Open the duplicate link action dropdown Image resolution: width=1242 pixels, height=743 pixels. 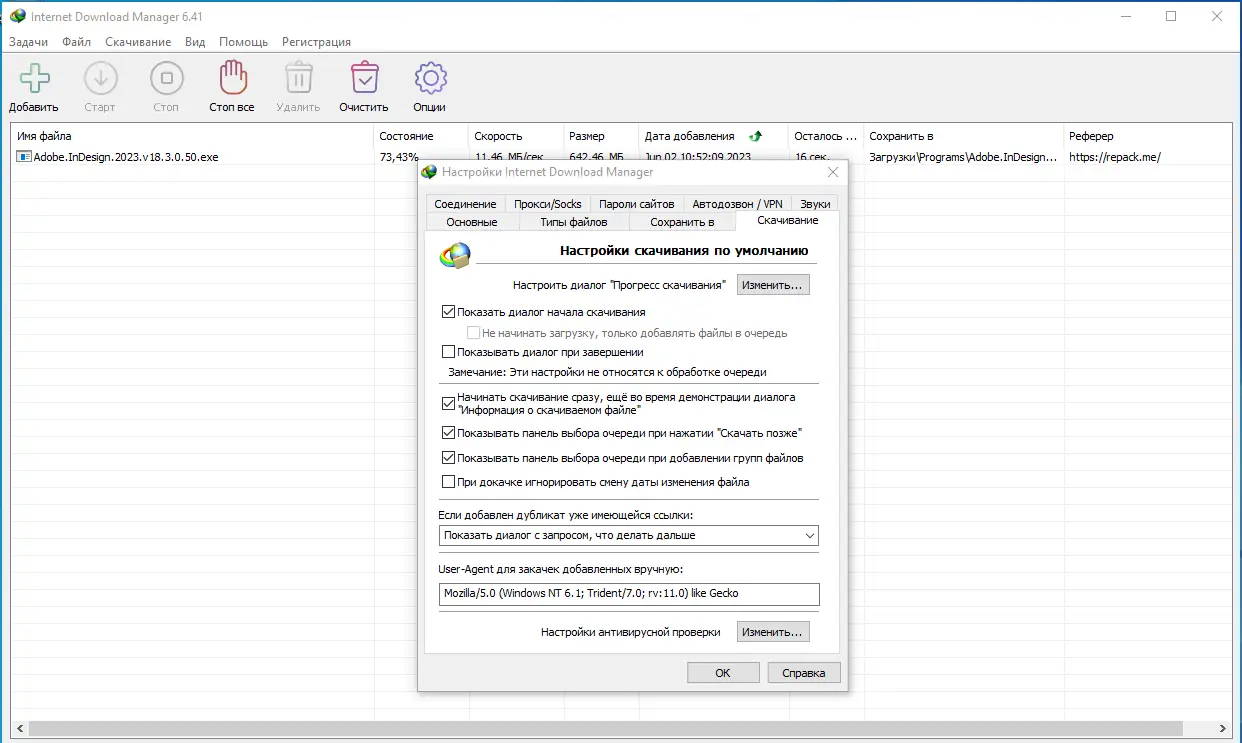point(628,536)
